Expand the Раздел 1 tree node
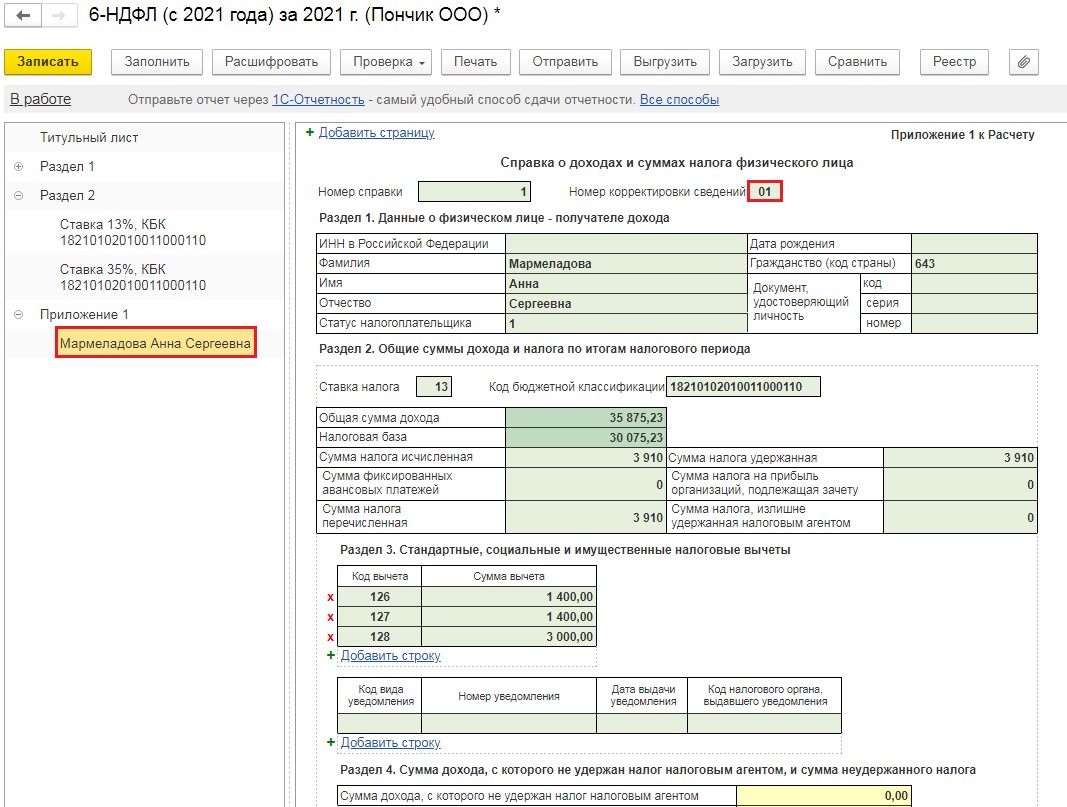 tap(18, 167)
